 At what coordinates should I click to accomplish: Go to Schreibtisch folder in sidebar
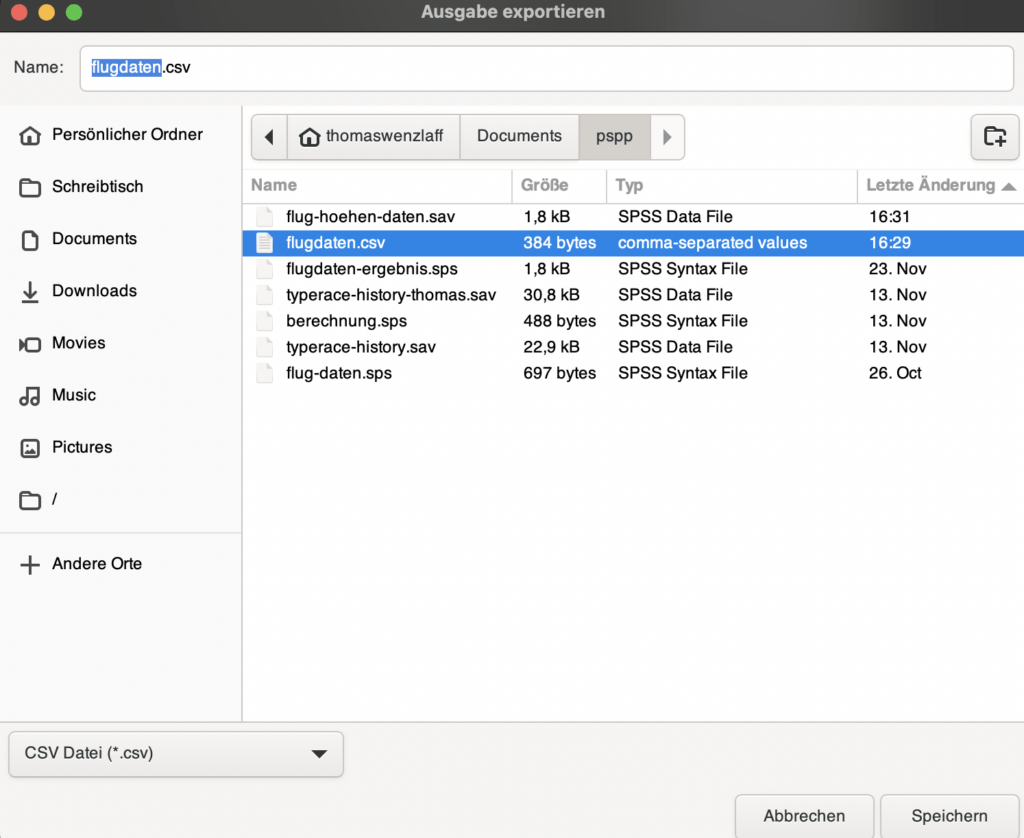pyautogui.click(x=97, y=187)
